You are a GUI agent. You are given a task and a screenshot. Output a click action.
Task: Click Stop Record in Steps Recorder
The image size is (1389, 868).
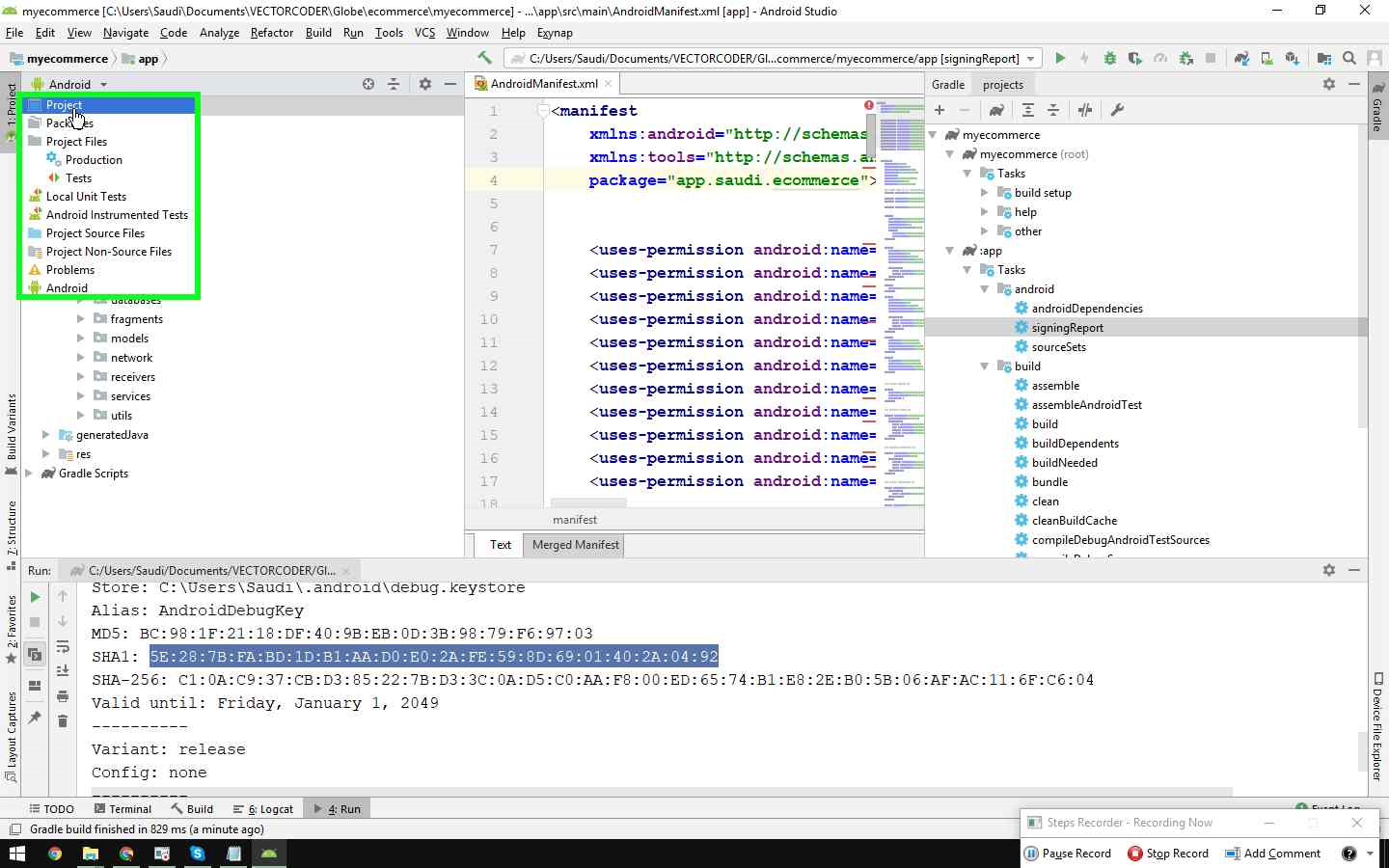click(x=1168, y=854)
